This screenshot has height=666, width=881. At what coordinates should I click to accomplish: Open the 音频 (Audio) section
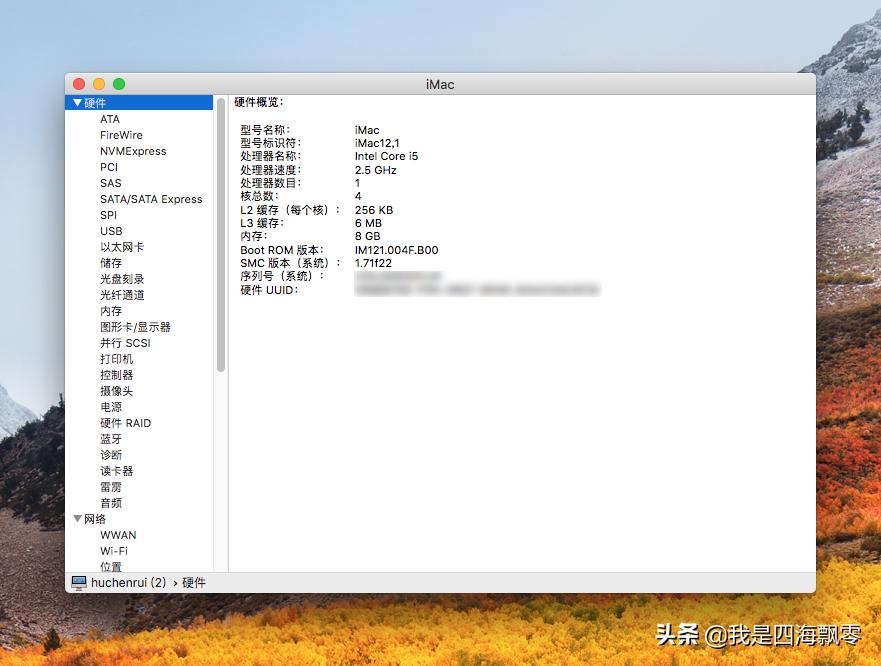[x=110, y=502]
